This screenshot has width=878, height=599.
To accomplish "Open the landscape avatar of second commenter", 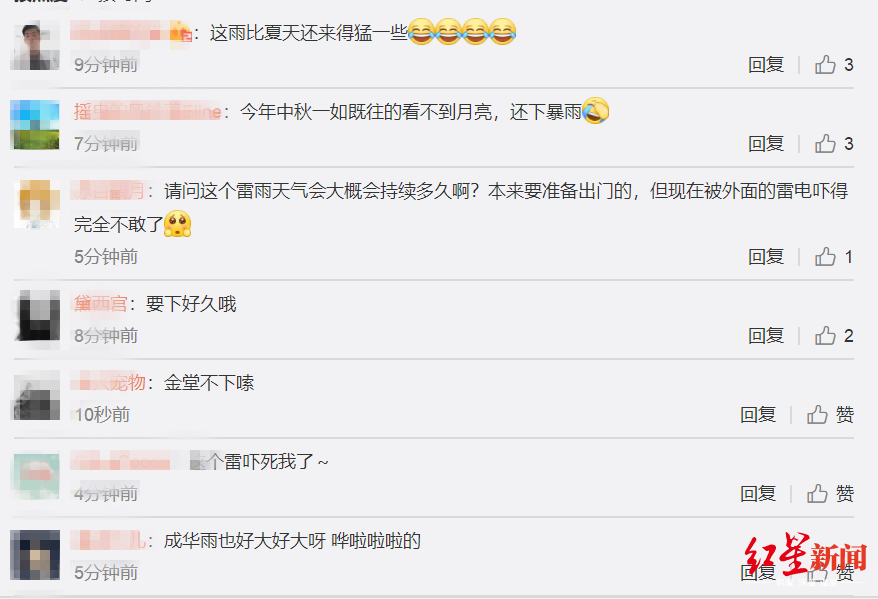I will click(35, 125).
